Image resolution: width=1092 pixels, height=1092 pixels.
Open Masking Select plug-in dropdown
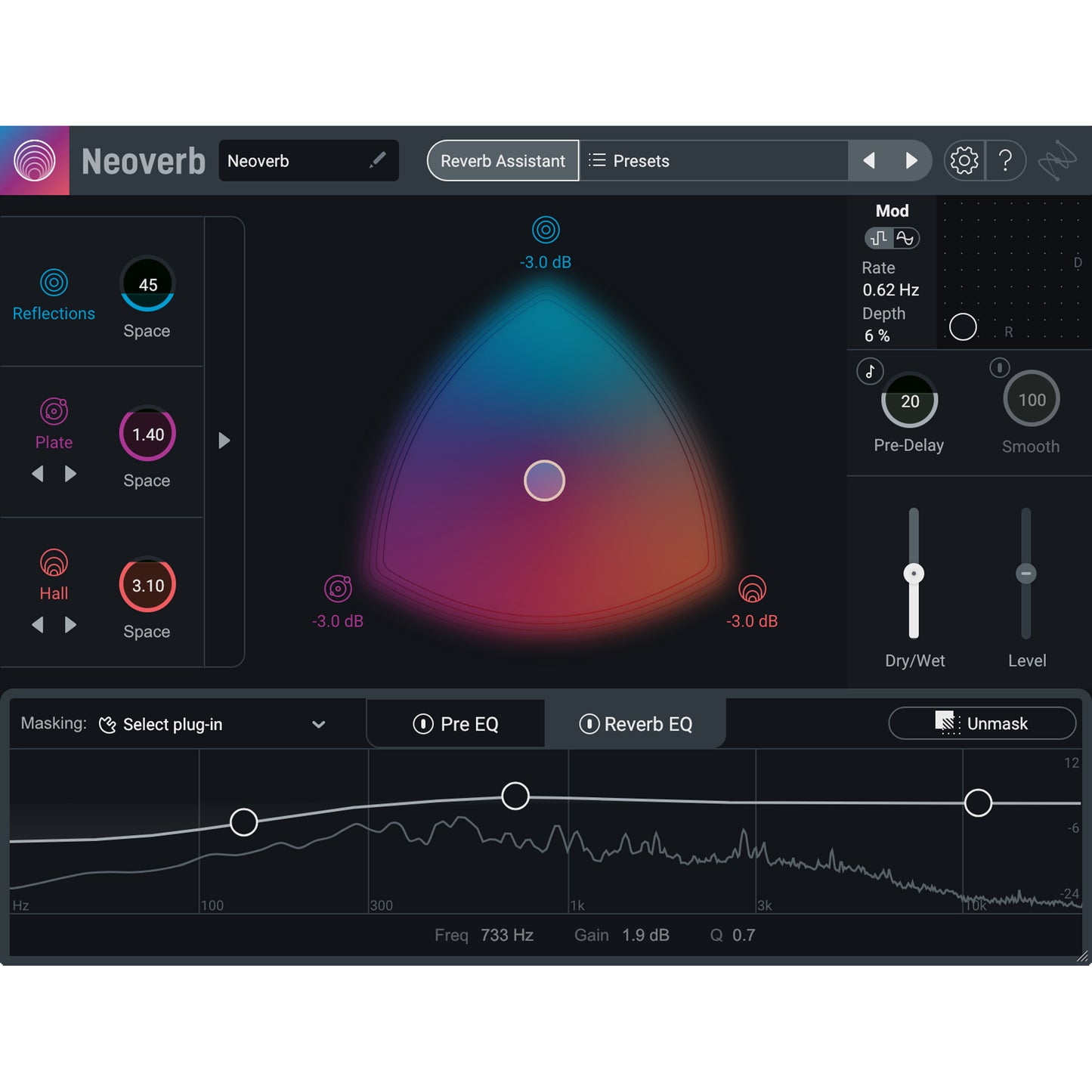(x=212, y=724)
